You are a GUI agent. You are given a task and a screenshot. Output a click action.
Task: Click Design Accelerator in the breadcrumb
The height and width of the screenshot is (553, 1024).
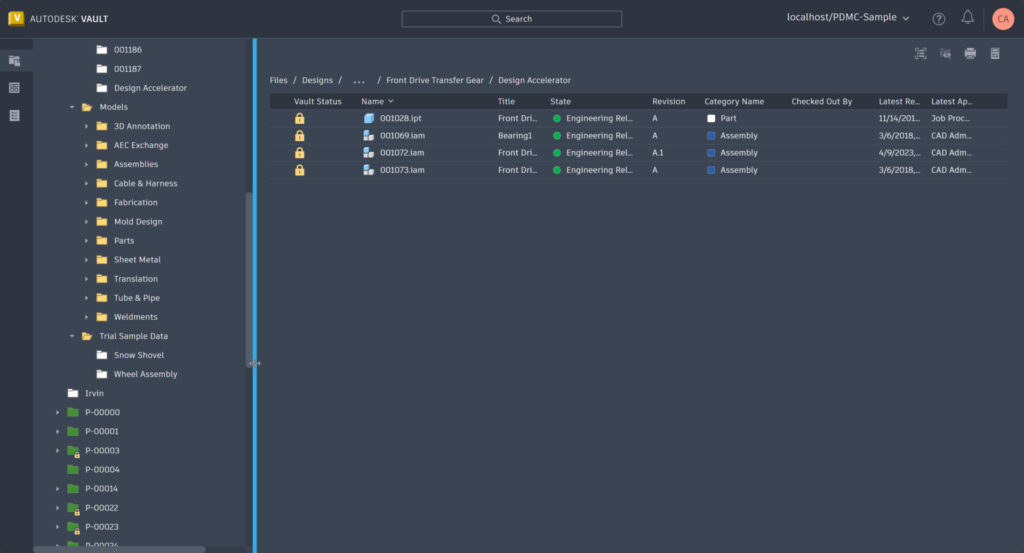coord(534,80)
